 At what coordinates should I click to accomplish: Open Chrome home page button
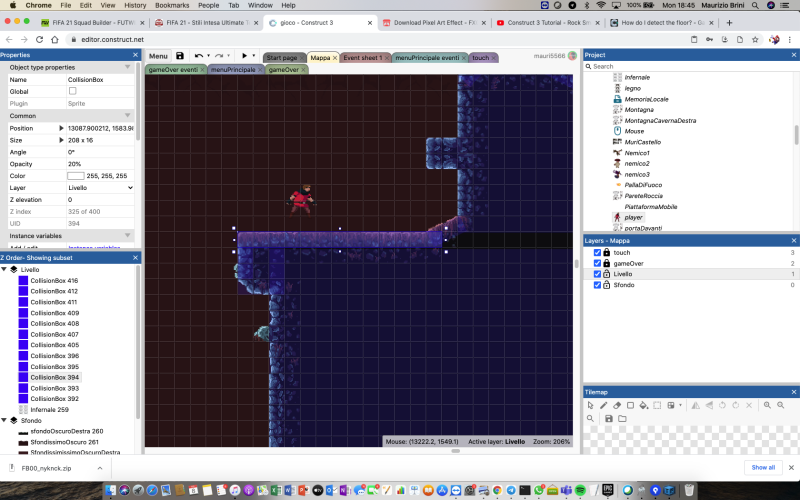[x=55, y=39]
